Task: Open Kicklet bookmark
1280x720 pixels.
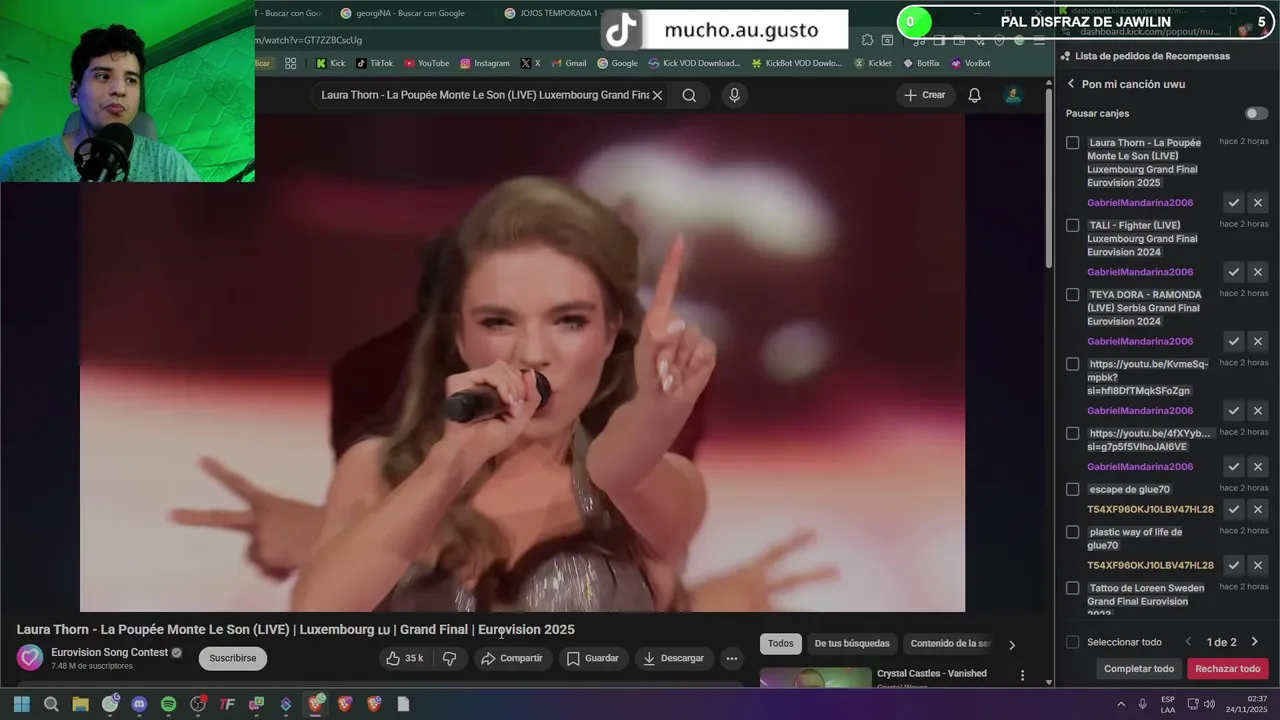Action: pyautogui.click(x=873, y=63)
